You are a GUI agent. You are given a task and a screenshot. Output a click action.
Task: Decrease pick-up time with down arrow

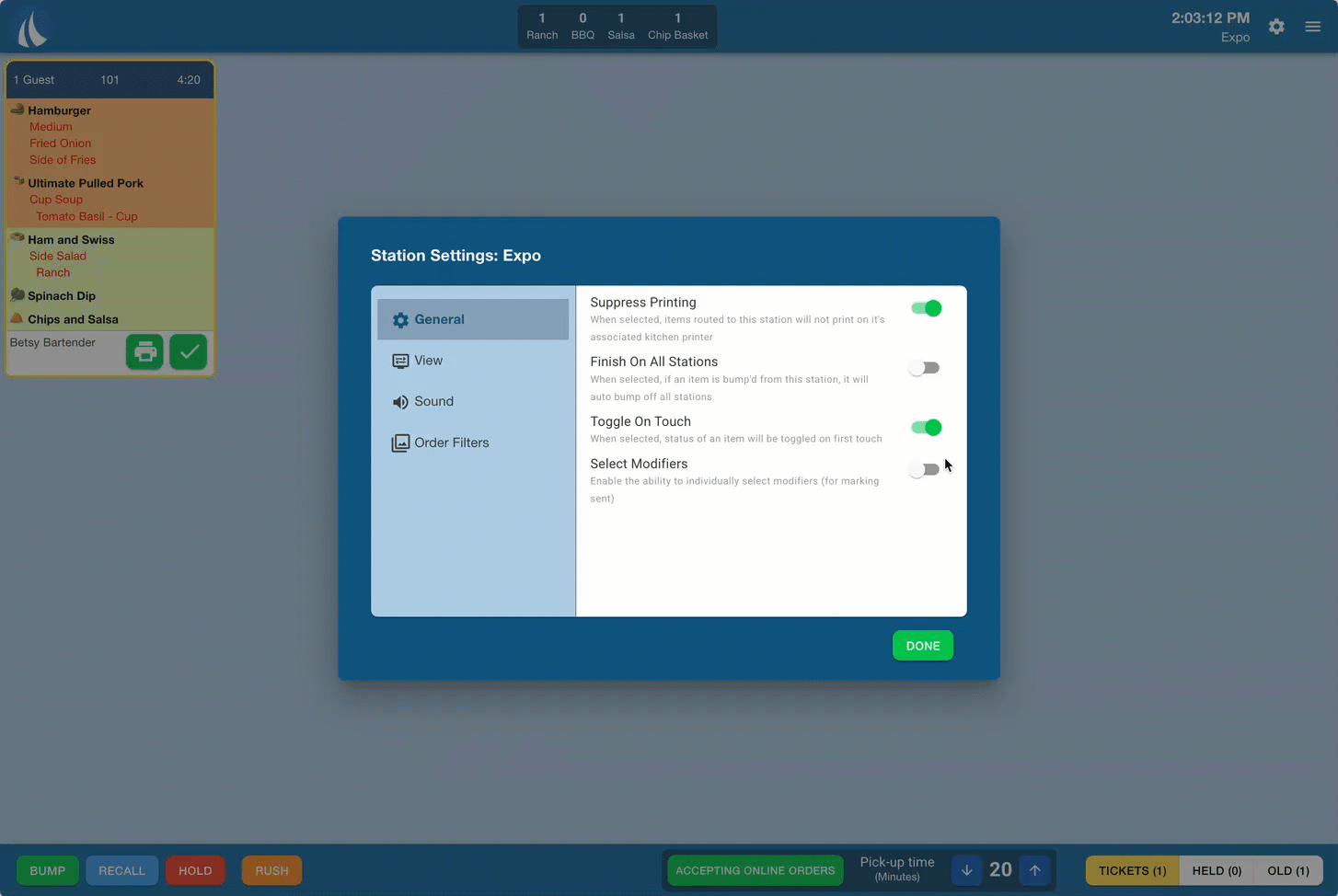click(x=966, y=870)
